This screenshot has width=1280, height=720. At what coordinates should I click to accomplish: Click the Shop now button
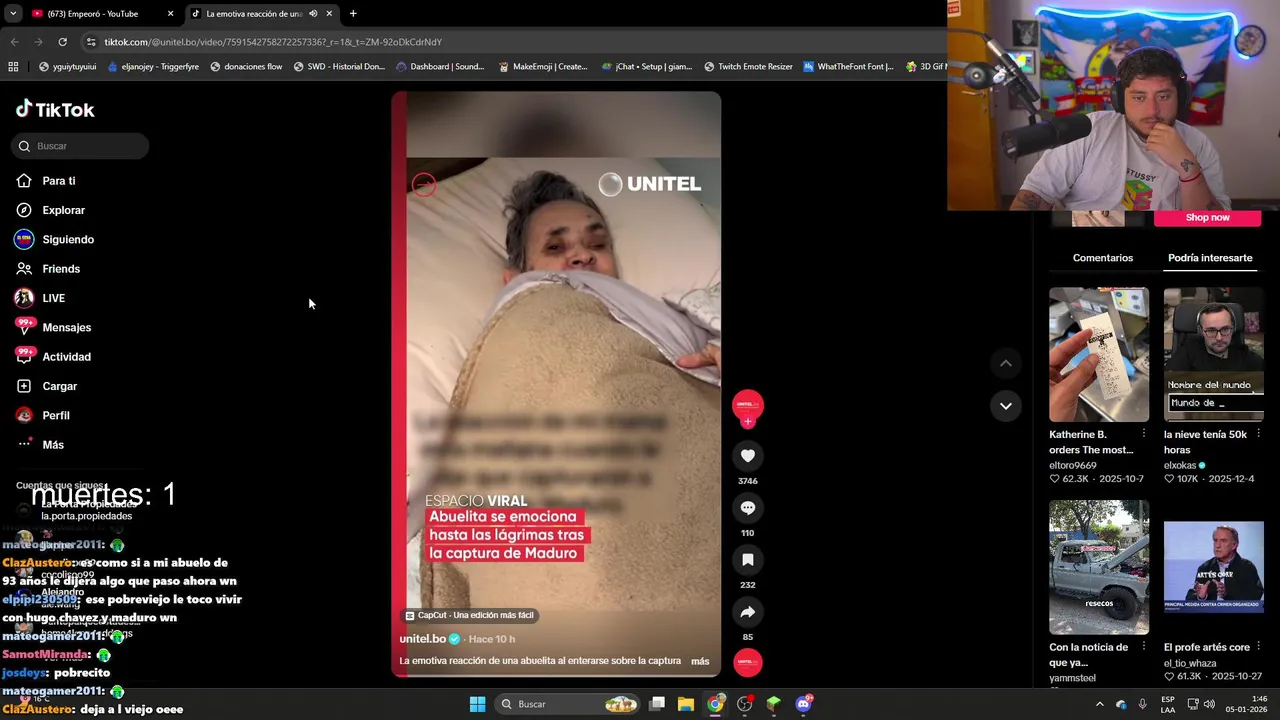tap(1207, 217)
